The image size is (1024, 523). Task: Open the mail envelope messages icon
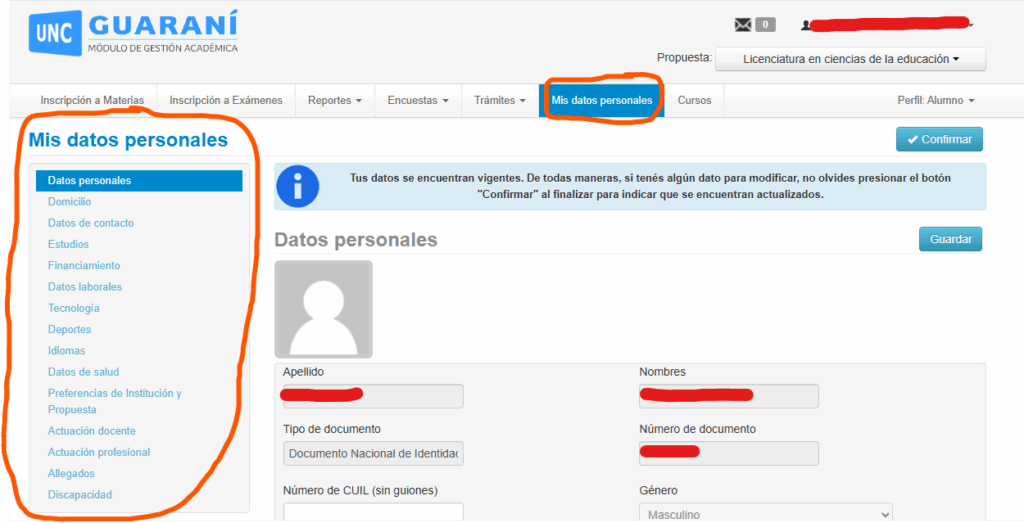point(743,25)
